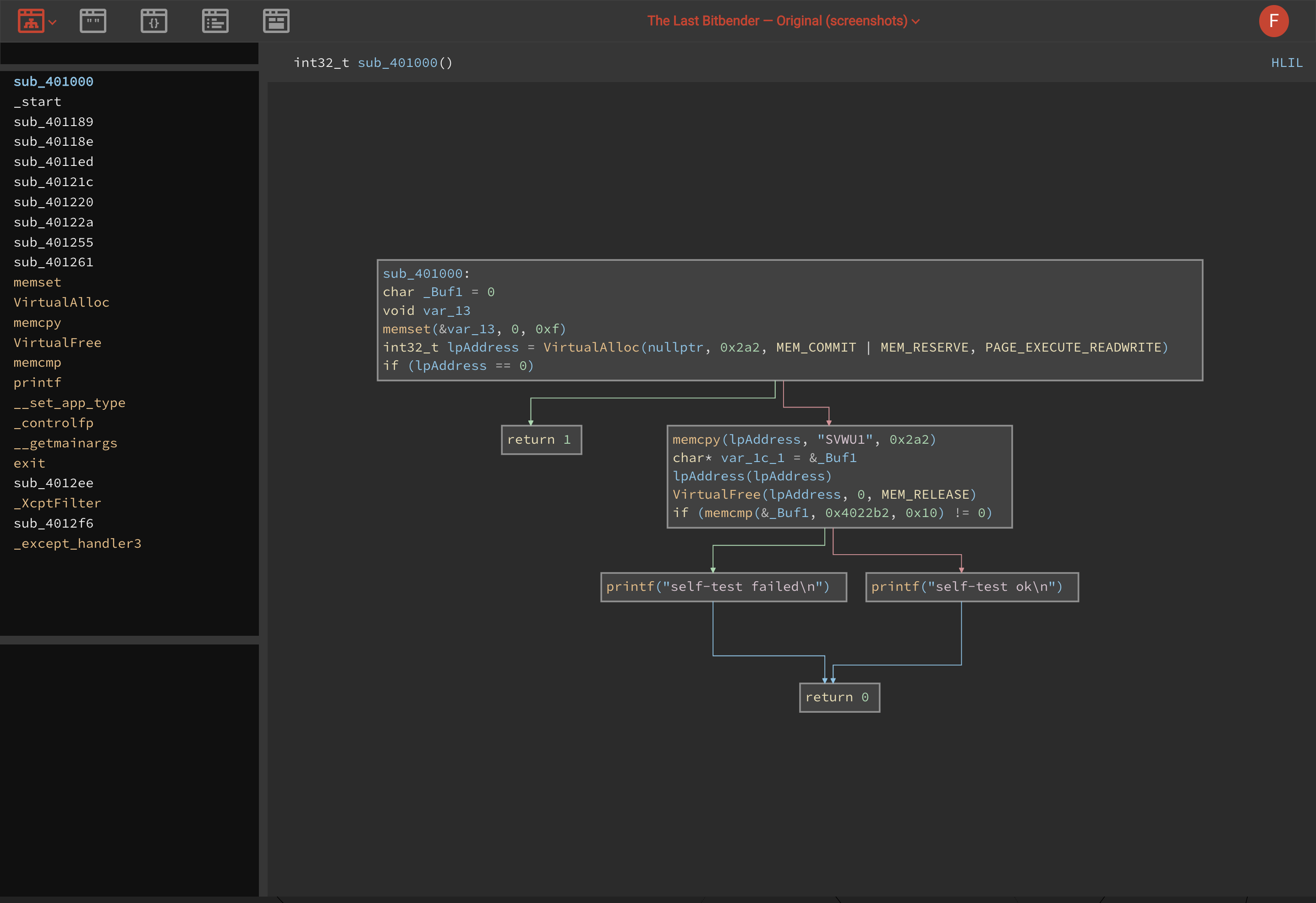This screenshot has height=903, width=1316.
Task: Select sub_401261 in function list
Action: click(53, 262)
